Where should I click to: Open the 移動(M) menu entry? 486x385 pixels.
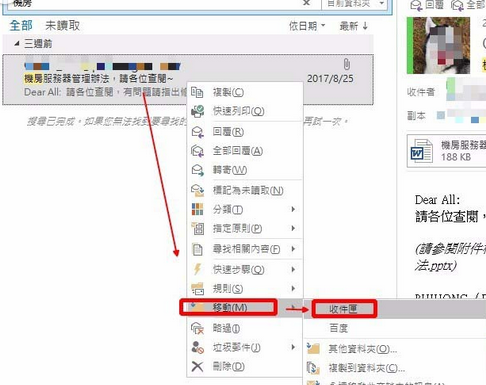[x=245, y=307]
